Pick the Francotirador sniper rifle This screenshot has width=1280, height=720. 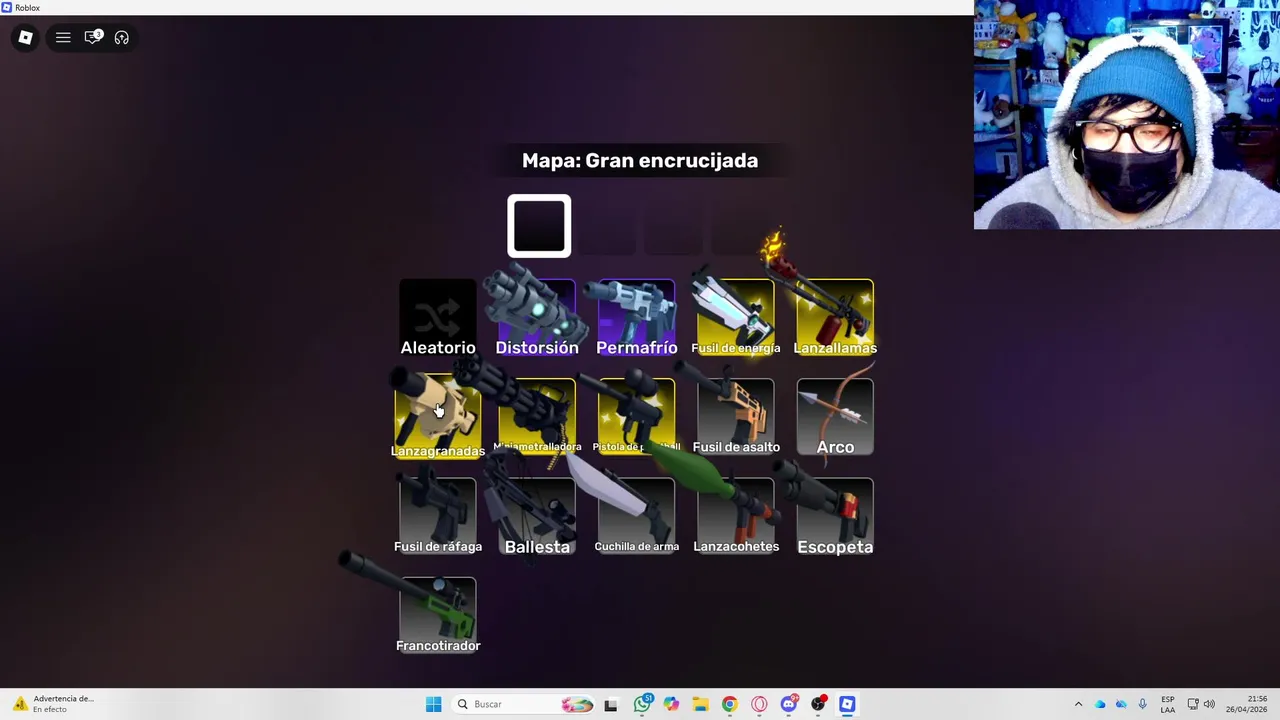(x=438, y=615)
